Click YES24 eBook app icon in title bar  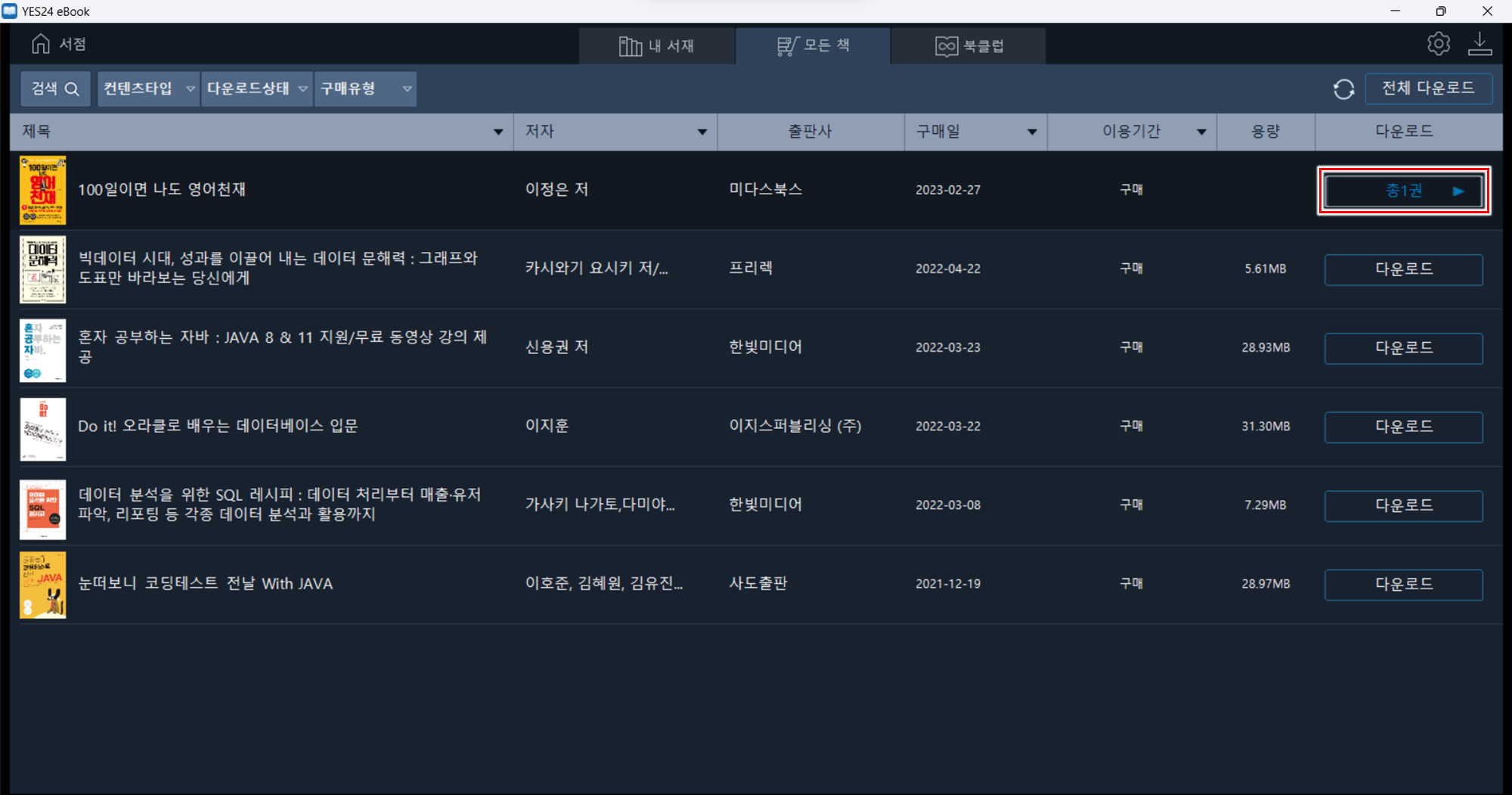9,11
